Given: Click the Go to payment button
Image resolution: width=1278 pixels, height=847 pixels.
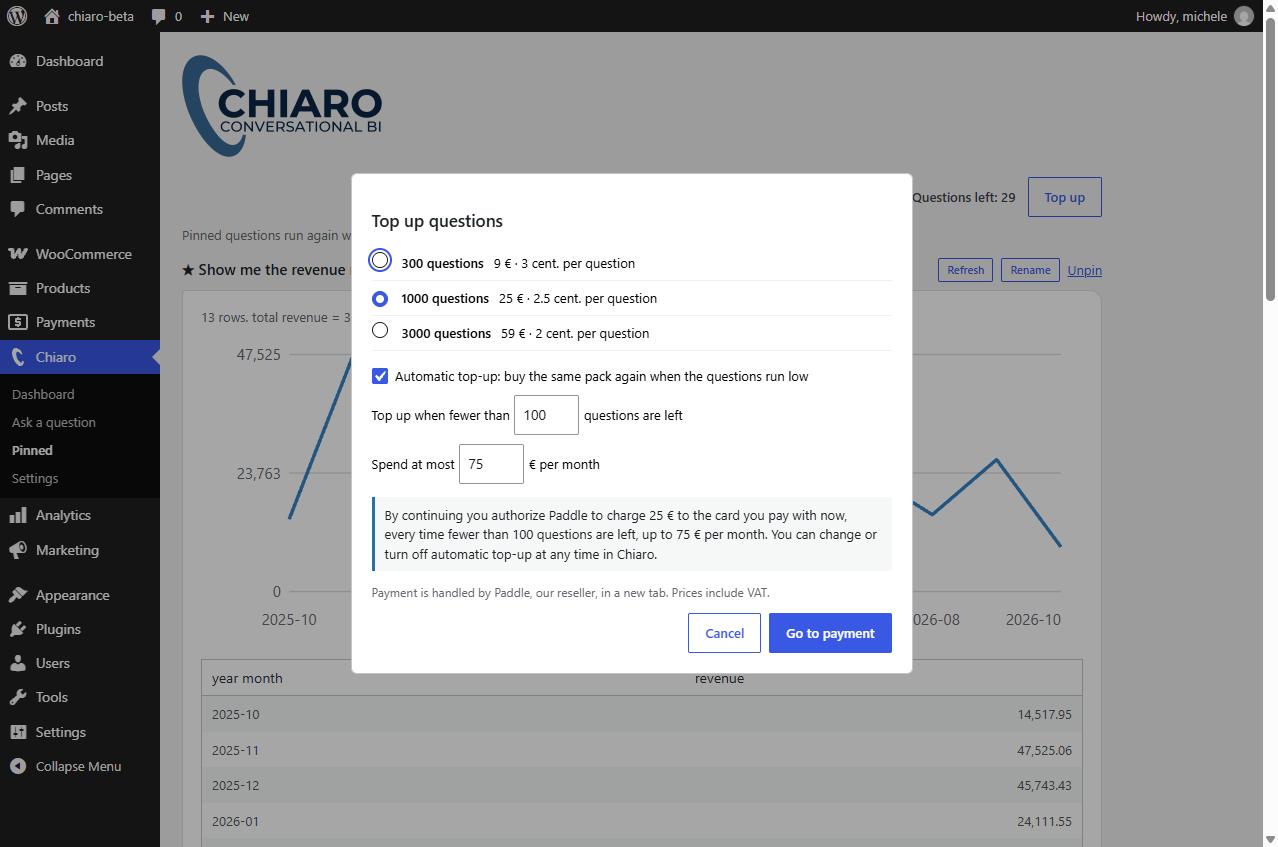Looking at the screenshot, I should [x=830, y=633].
